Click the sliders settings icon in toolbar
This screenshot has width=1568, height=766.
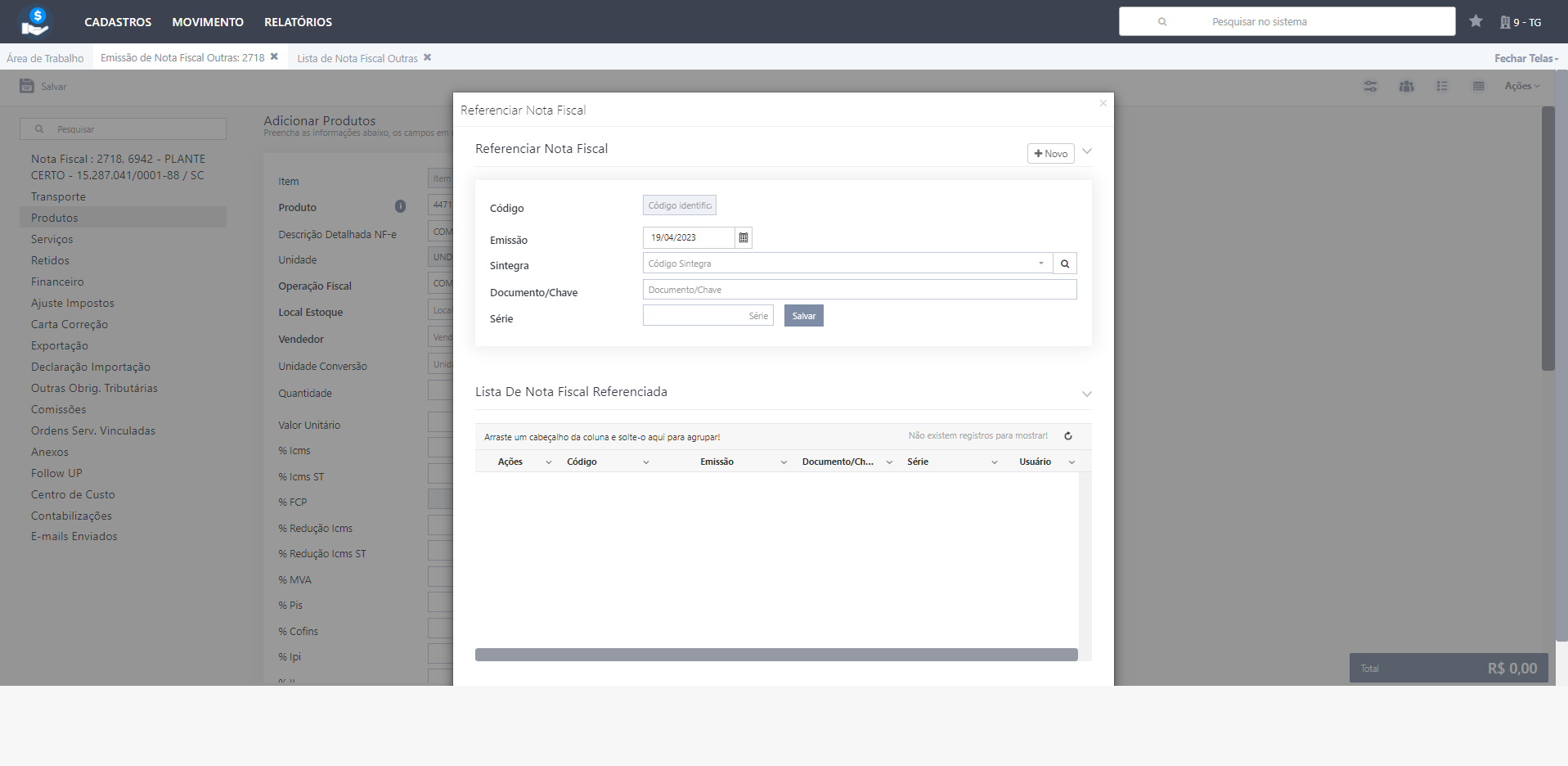pos(1370,86)
